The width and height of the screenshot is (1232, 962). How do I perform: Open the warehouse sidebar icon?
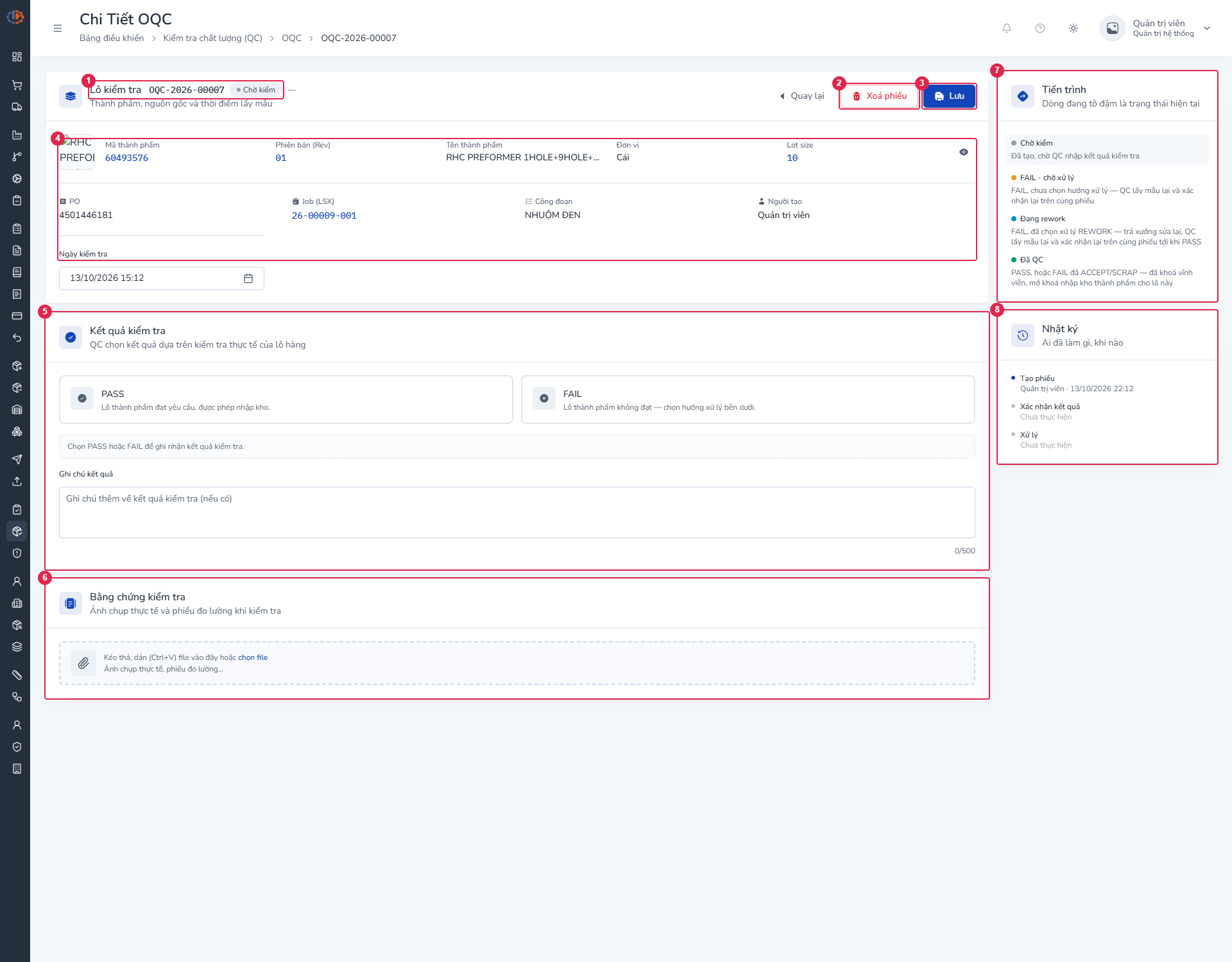(x=17, y=410)
